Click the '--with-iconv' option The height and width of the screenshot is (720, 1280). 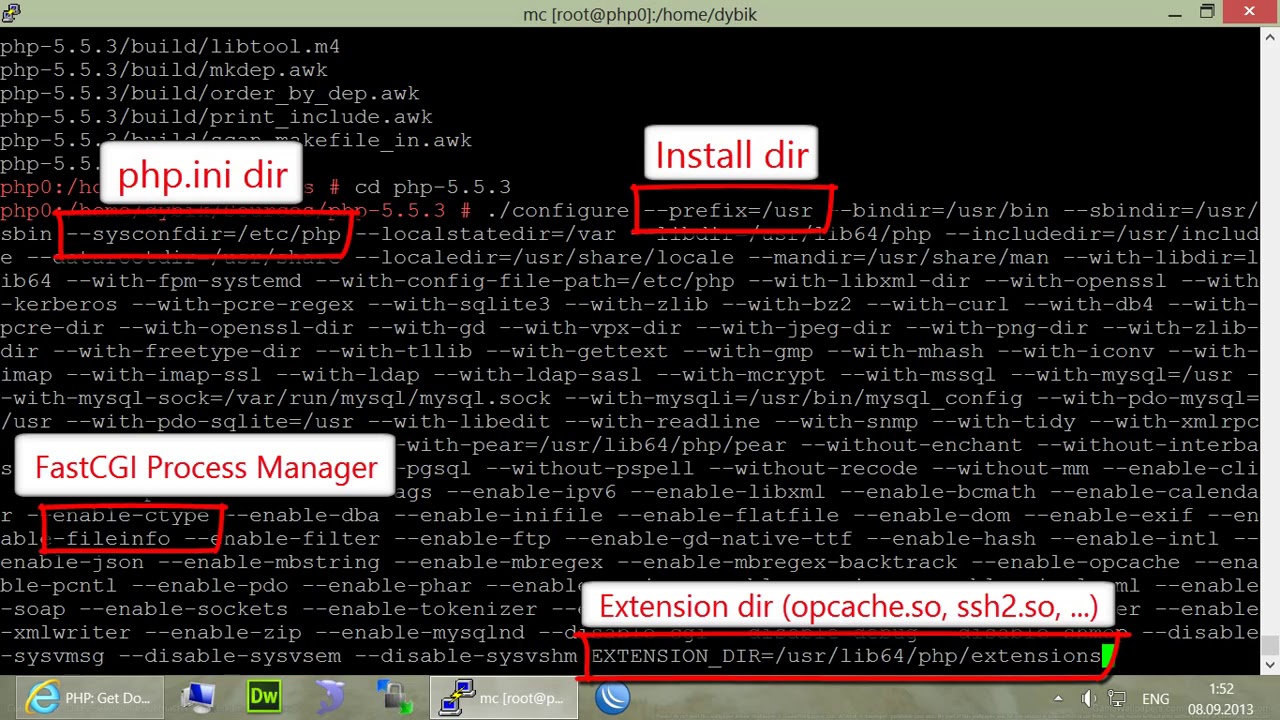point(1075,352)
